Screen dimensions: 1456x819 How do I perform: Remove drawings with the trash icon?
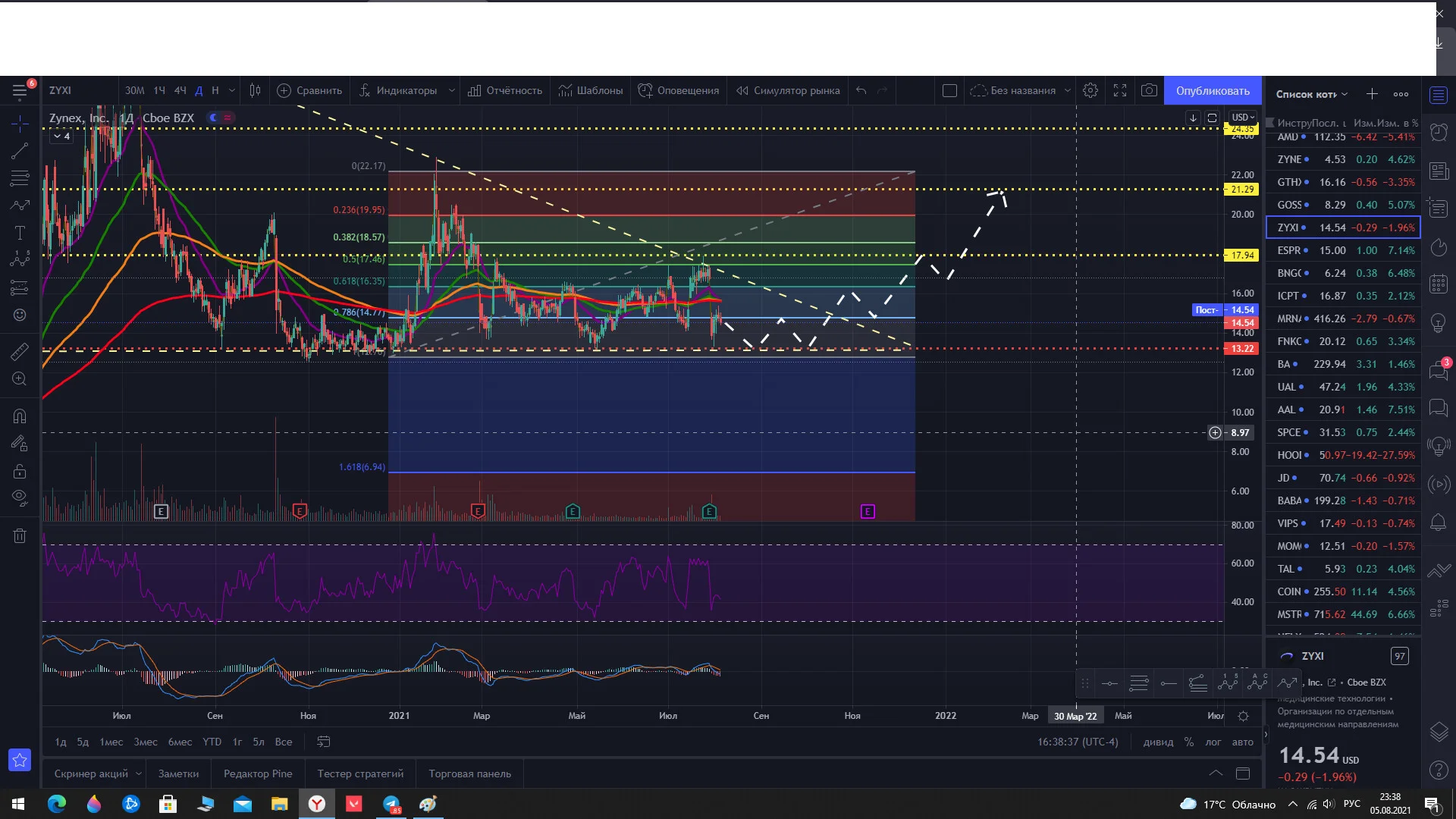pos(20,536)
